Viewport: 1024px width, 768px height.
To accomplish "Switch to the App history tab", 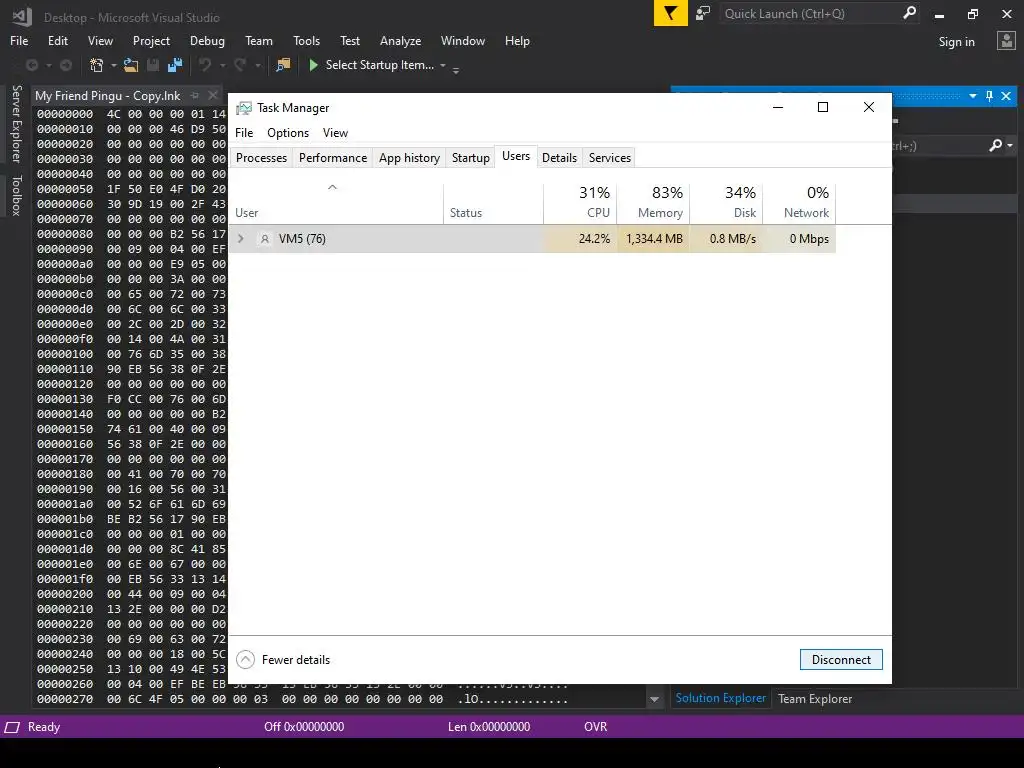I will (x=409, y=157).
